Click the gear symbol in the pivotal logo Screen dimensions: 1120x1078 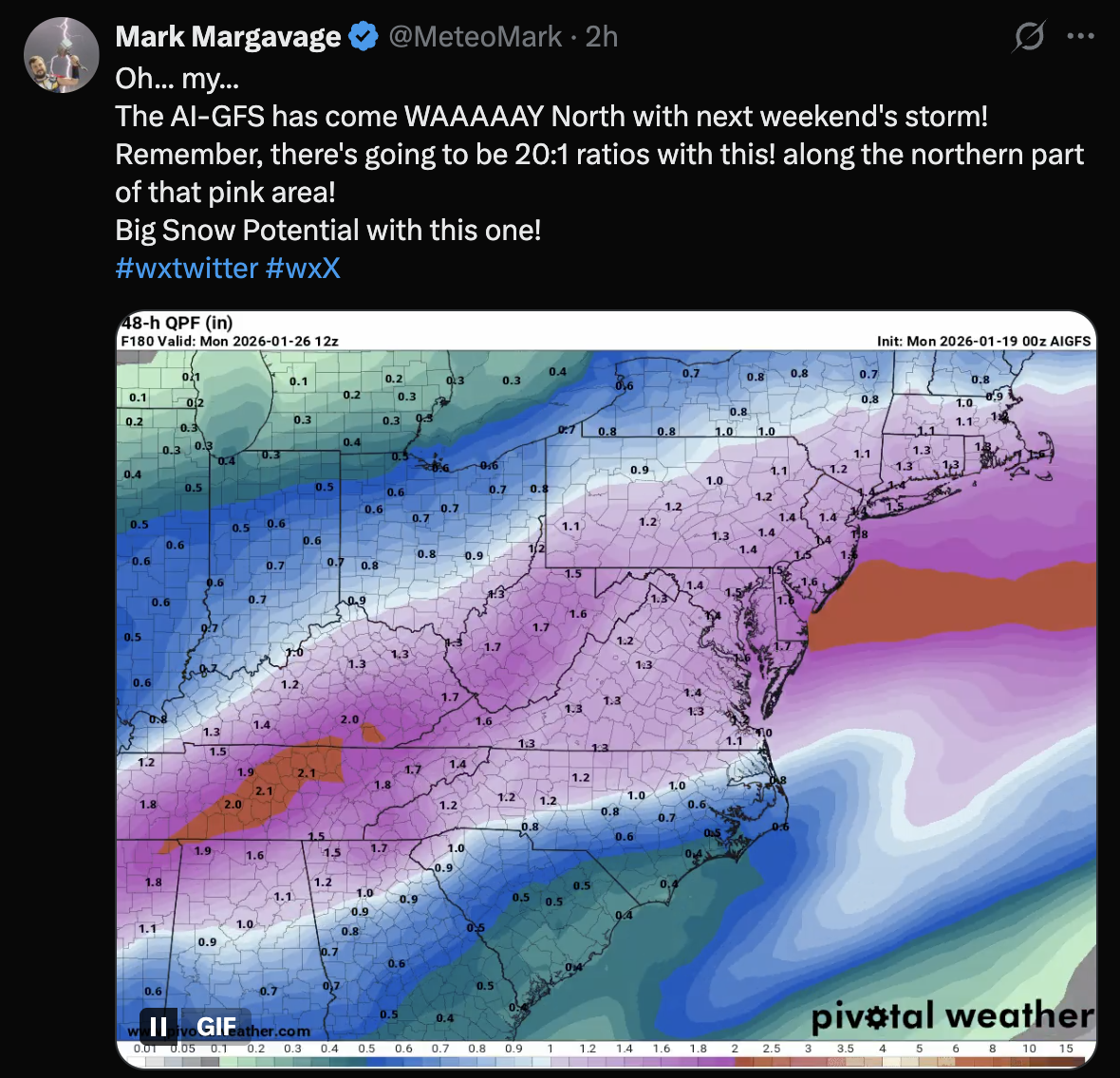click(878, 1018)
